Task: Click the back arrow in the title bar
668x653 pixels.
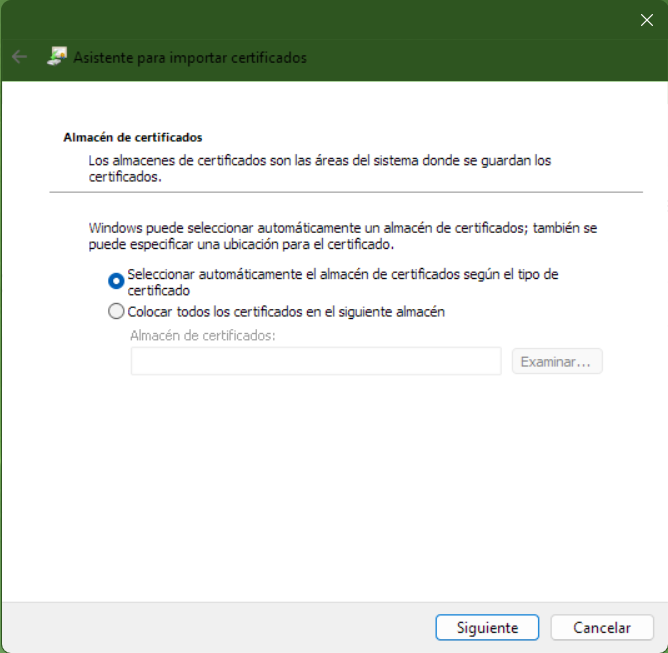Action: (19, 57)
